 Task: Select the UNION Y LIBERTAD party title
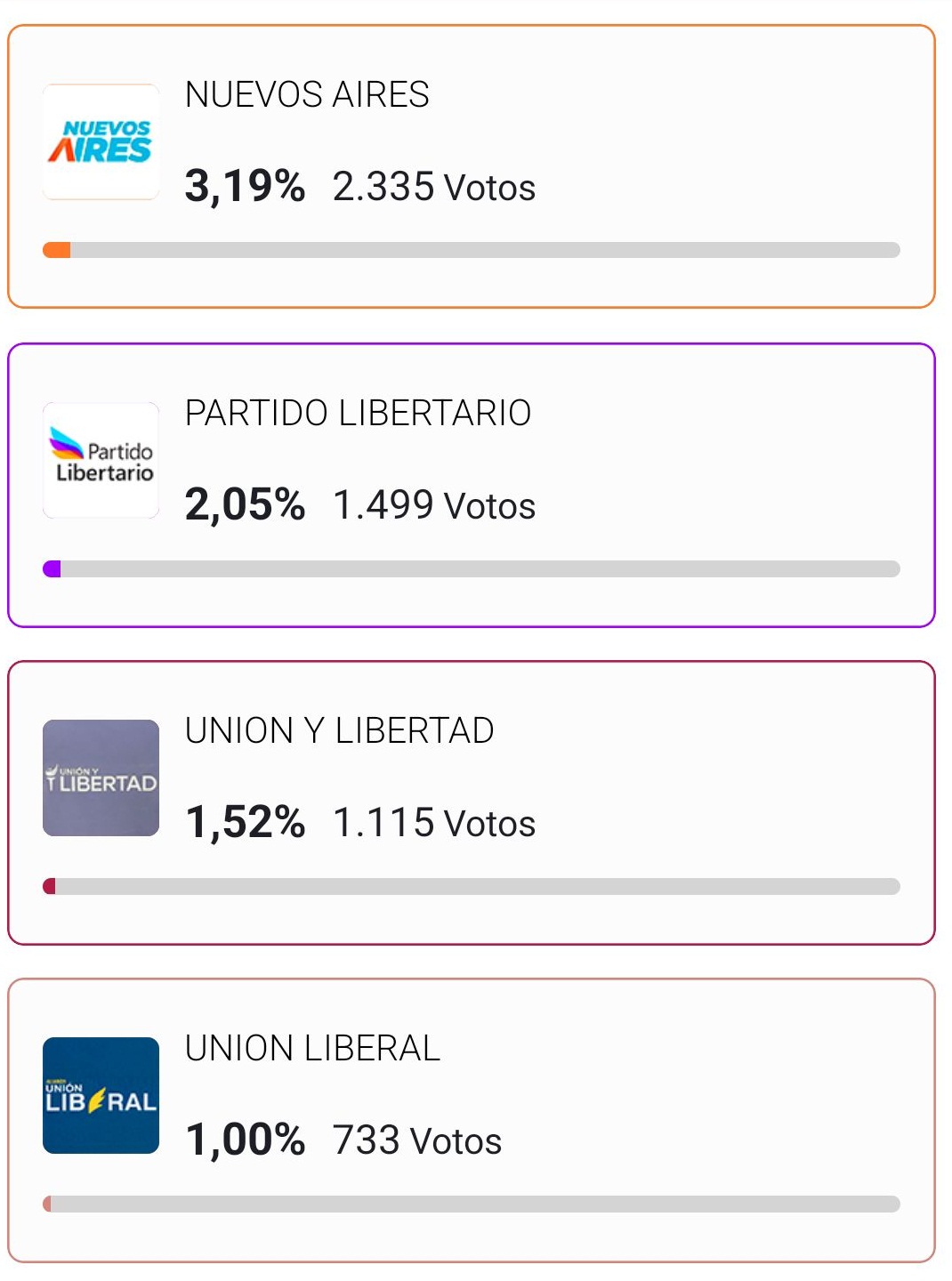339,730
